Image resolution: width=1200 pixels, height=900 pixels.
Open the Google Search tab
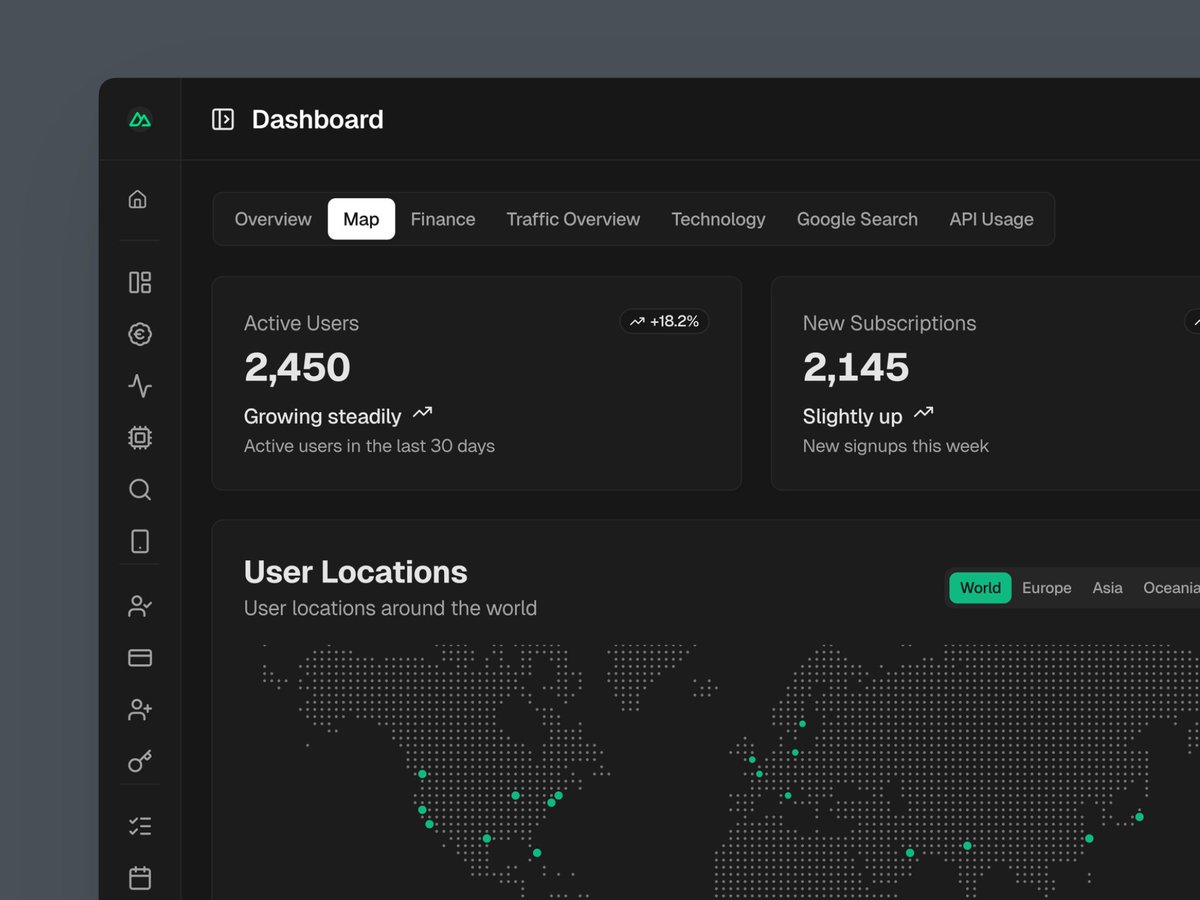(x=857, y=219)
